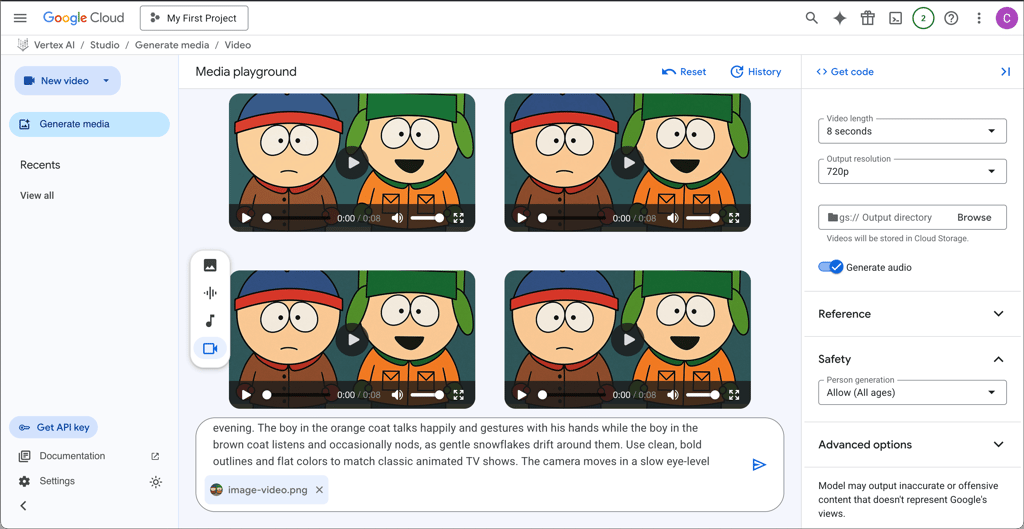Open the hamburger navigation menu
The height and width of the screenshot is (529, 1024).
pyautogui.click(x=20, y=18)
